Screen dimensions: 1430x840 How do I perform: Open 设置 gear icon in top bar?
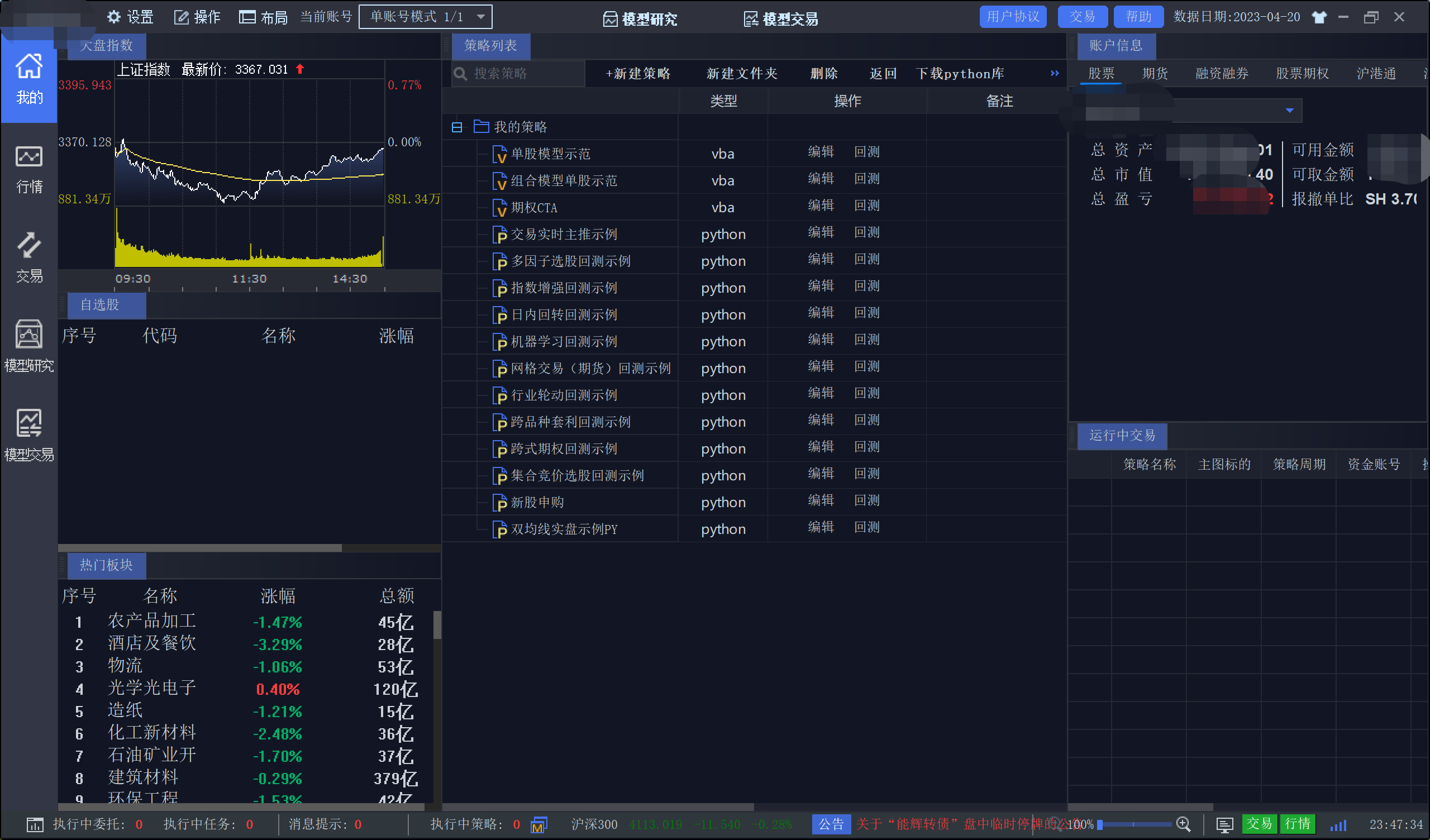[113, 17]
